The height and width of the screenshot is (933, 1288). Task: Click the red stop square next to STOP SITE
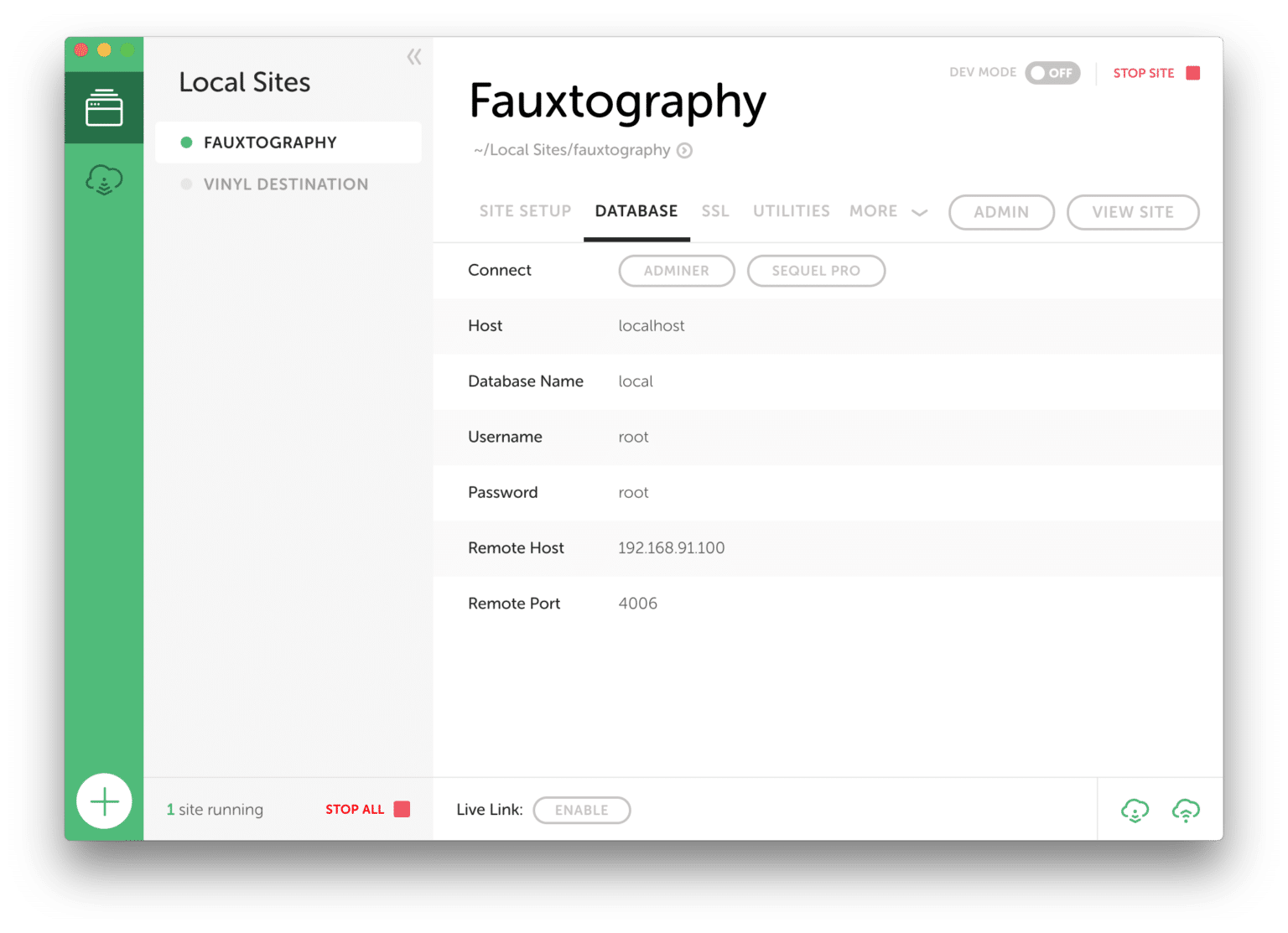[x=1193, y=73]
